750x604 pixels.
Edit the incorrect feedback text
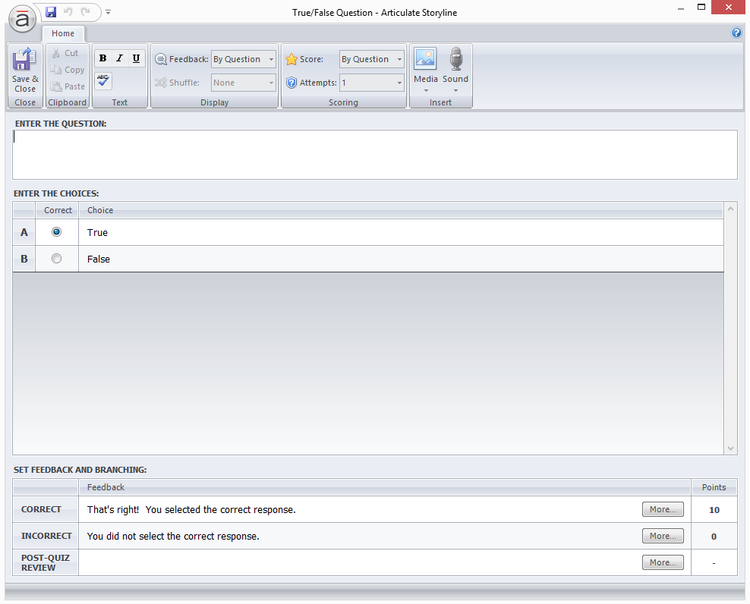click(x=173, y=537)
